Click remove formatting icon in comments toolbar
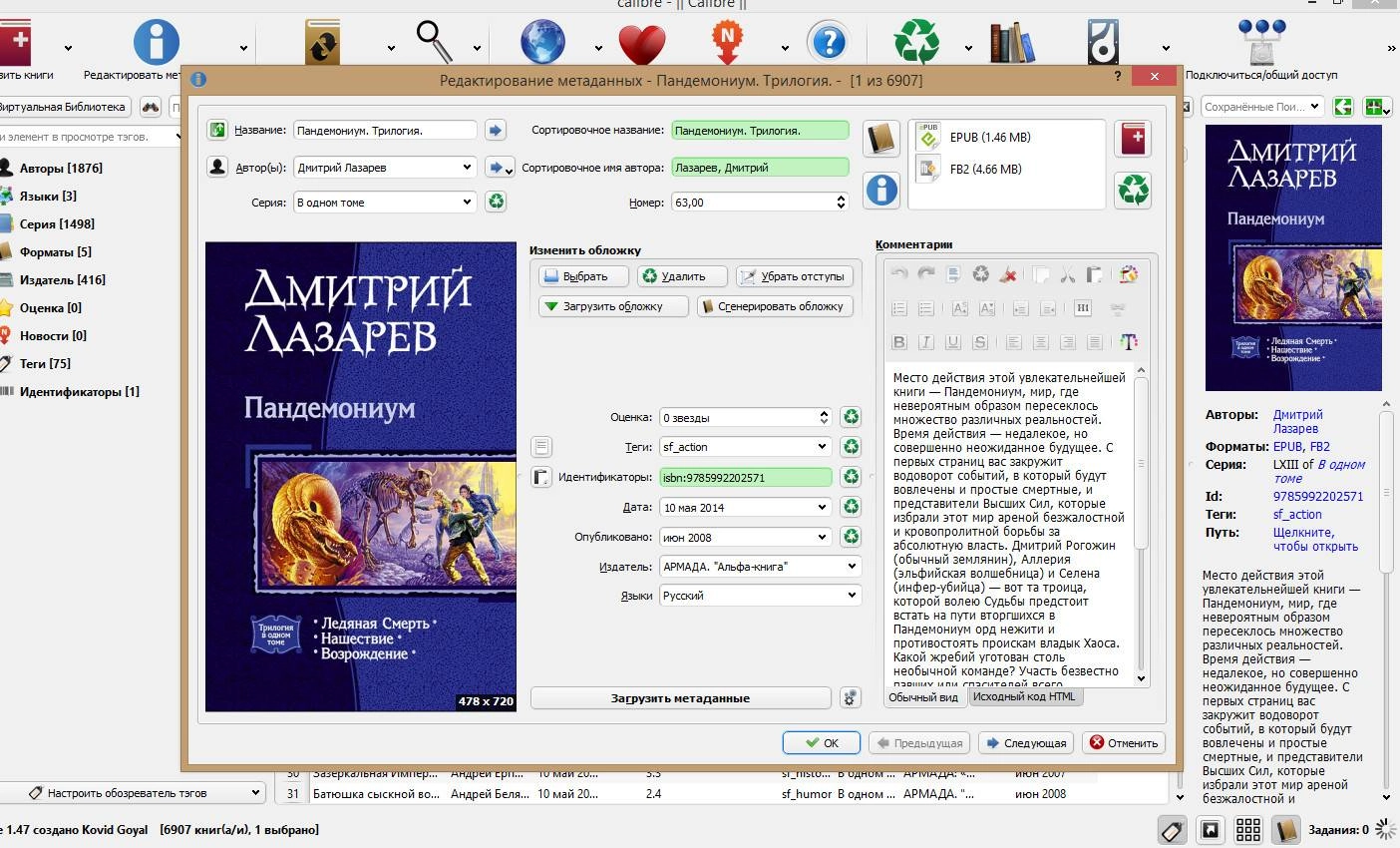Image resolution: width=1400 pixels, height=848 pixels. pos(1008,274)
